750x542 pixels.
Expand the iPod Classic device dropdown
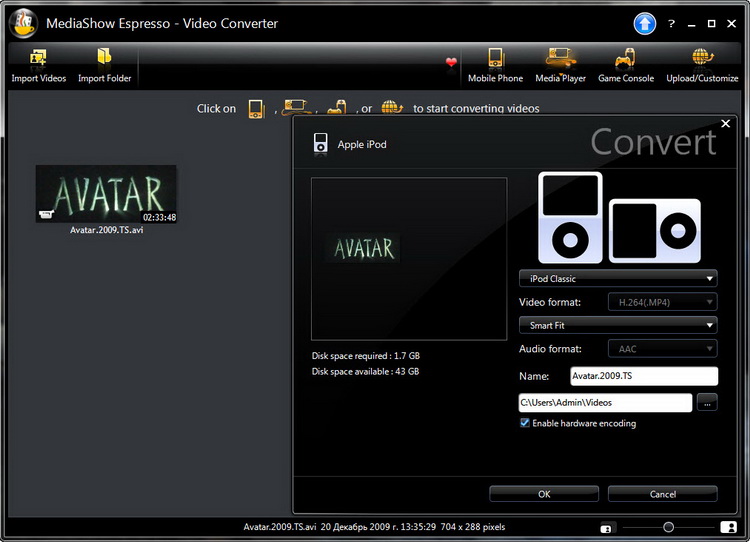pyautogui.click(x=618, y=279)
